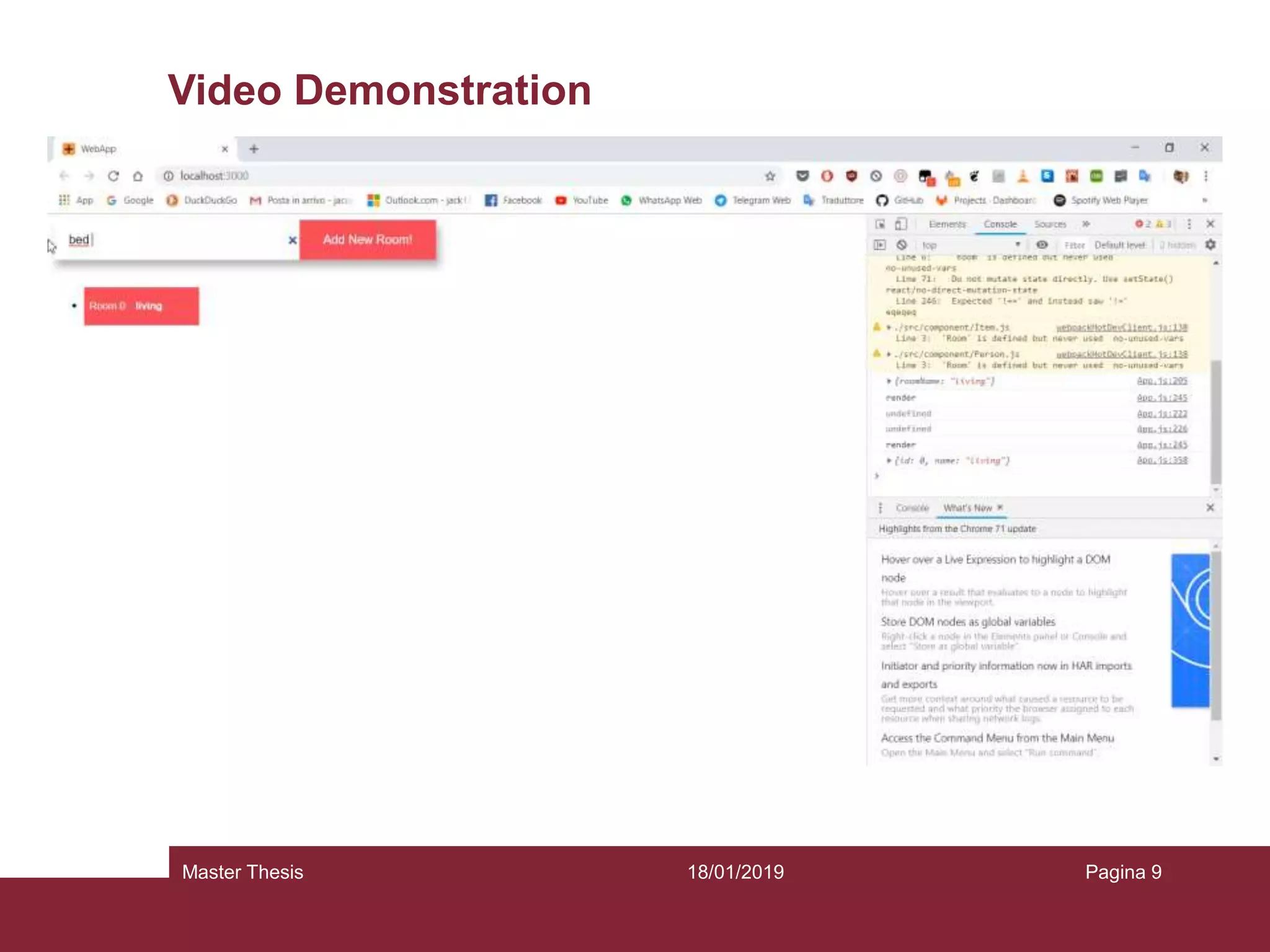Image resolution: width=1270 pixels, height=952 pixels.
Task: Switch to the What's New tab
Action: coord(968,508)
